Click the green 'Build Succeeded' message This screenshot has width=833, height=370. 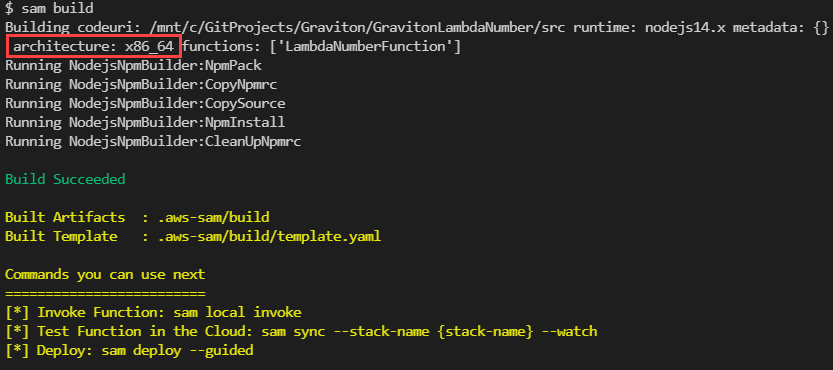tap(65, 179)
